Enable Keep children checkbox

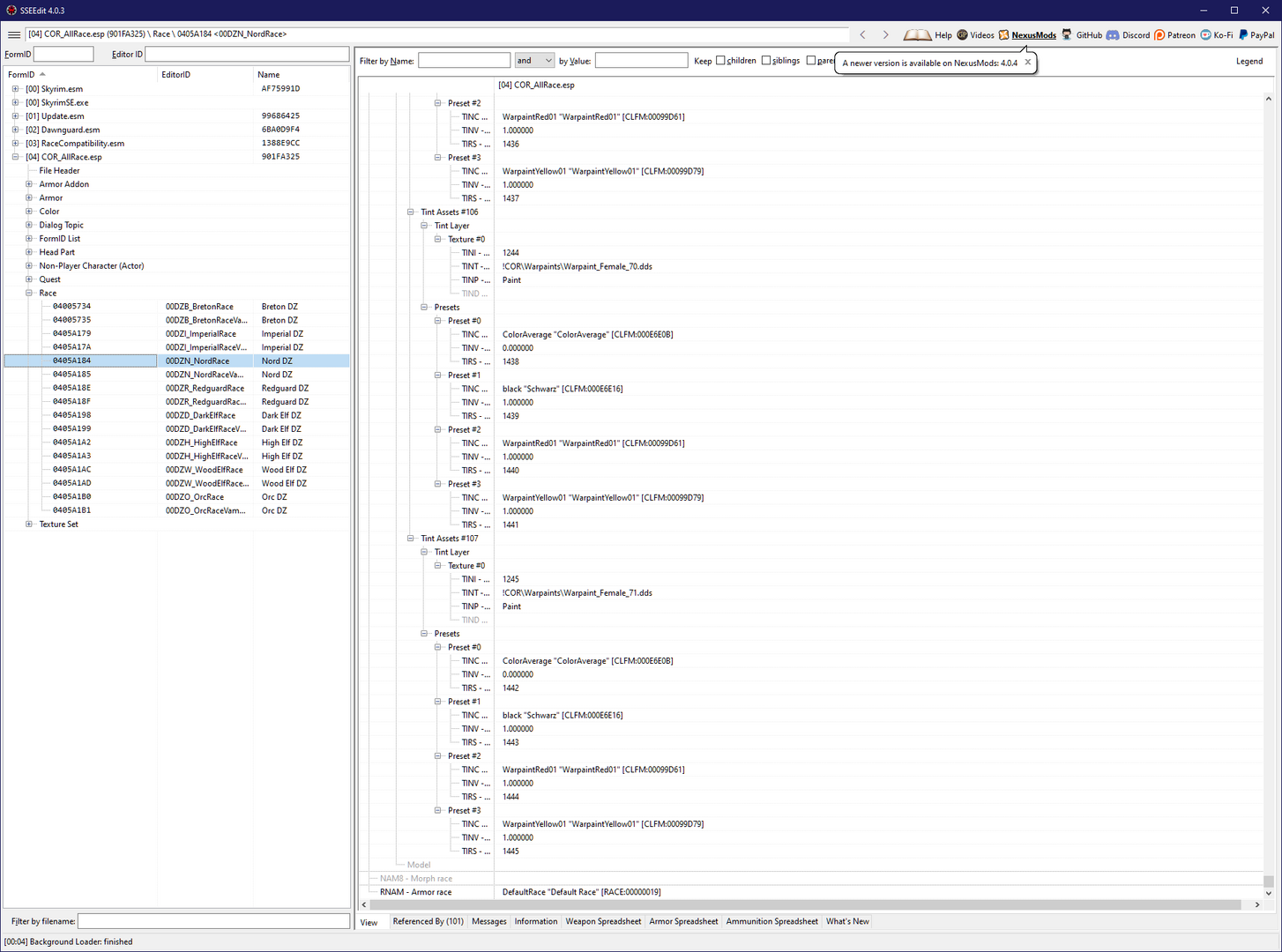pyautogui.click(x=720, y=61)
